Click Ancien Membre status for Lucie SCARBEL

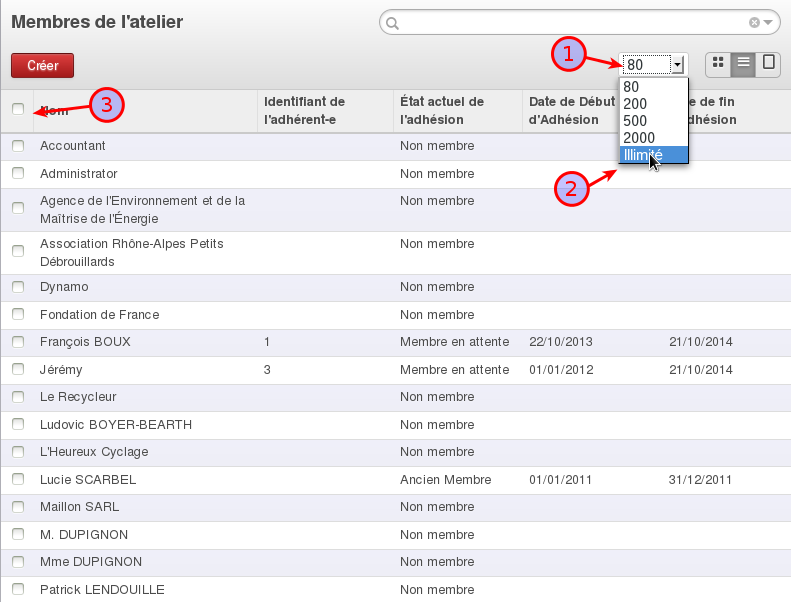tap(445, 479)
